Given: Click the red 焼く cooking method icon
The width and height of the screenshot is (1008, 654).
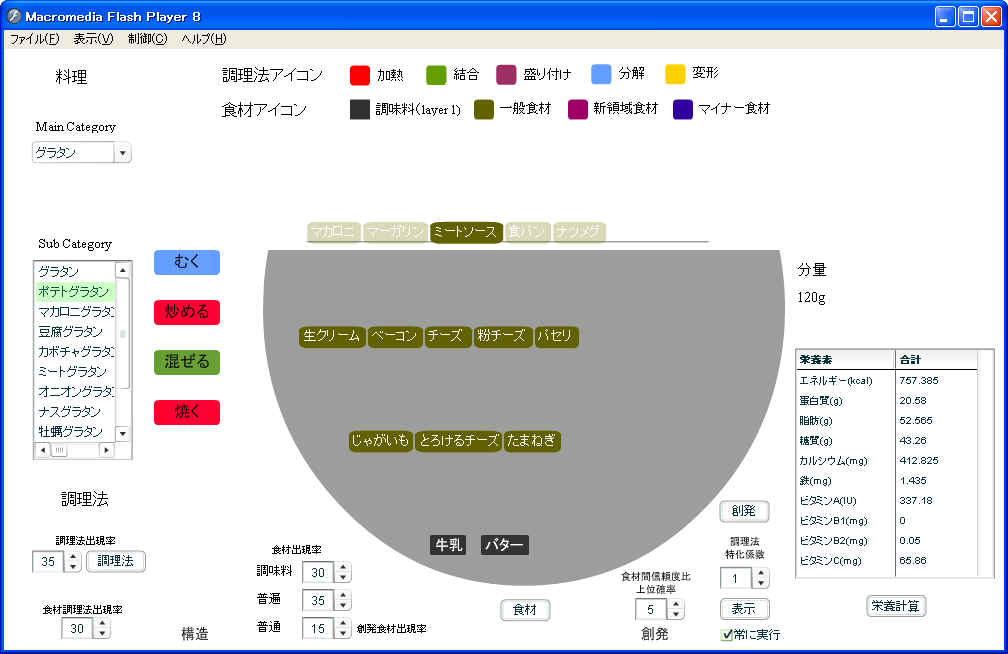Looking at the screenshot, I should click(186, 412).
